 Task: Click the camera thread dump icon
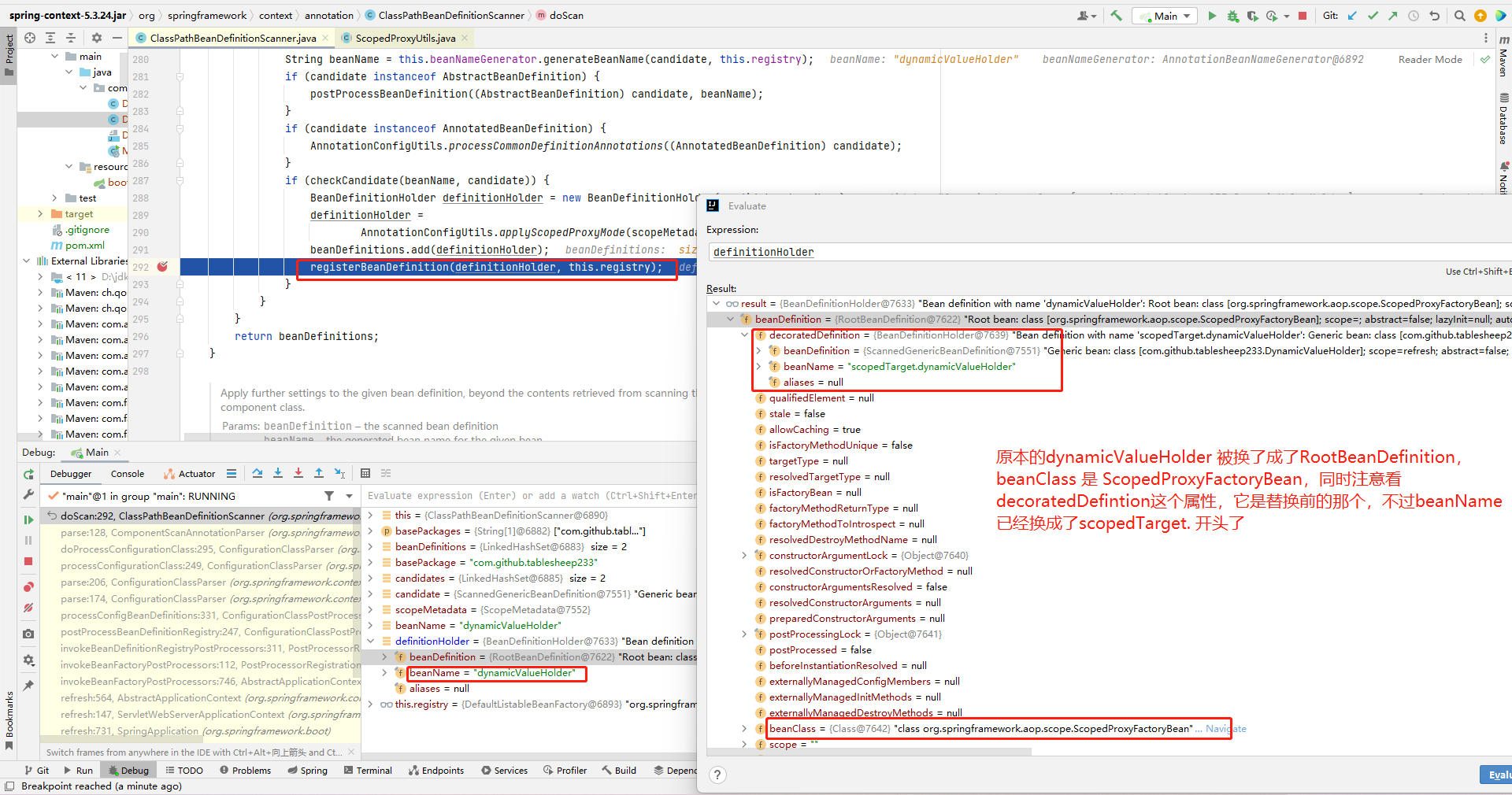pyautogui.click(x=28, y=634)
